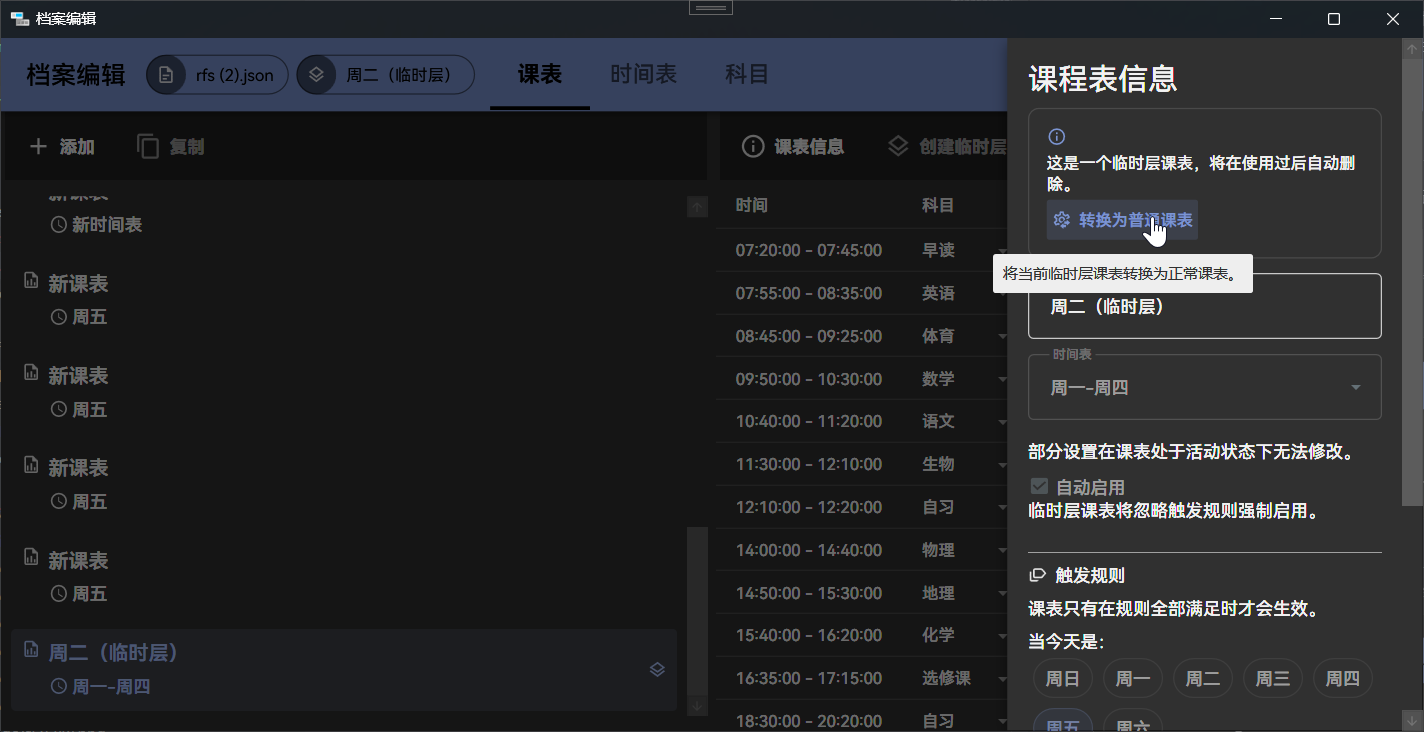The height and width of the screenshot is (732, 1424).
Task: Click the layers icon on selected 周二（临时层）row
Action: (x=657, y=670)
